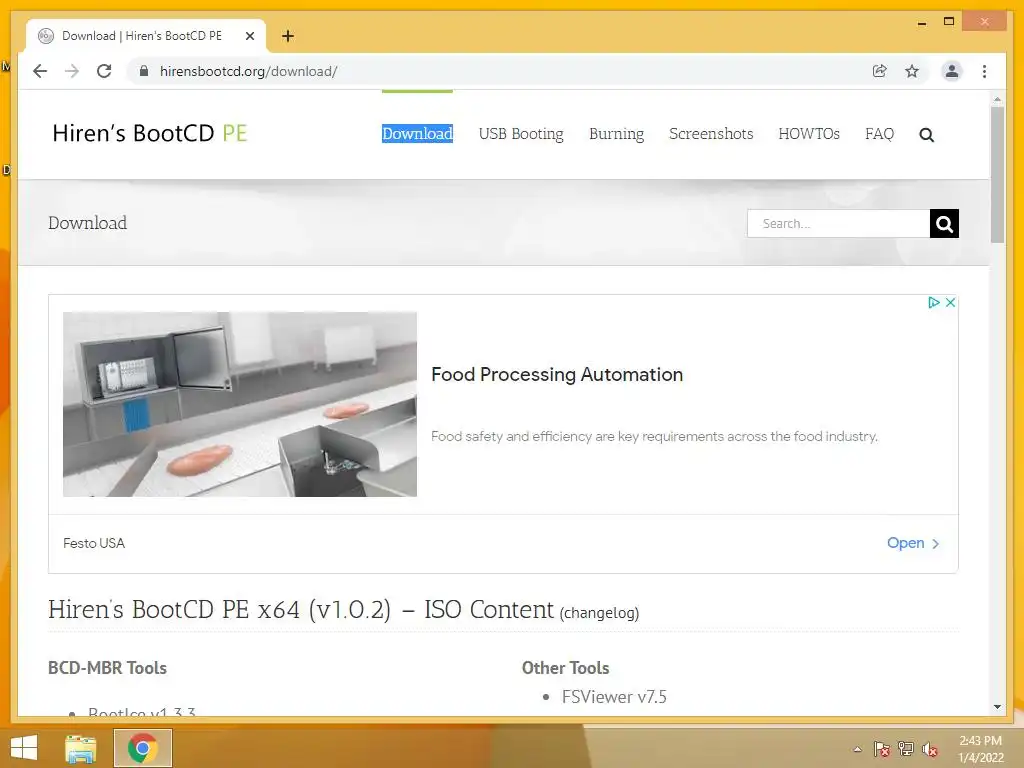1024x768 pixels.
Task: Click the page scrollbar up arrow
Action: [x=997, y=99]
